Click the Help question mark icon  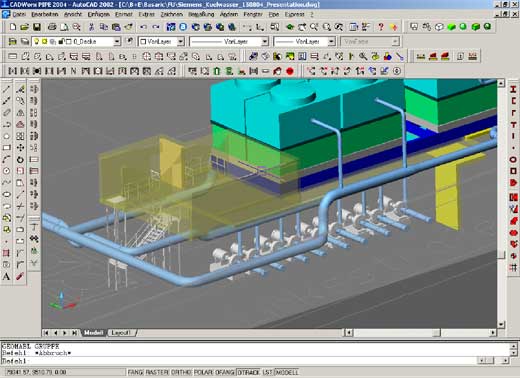381,27
